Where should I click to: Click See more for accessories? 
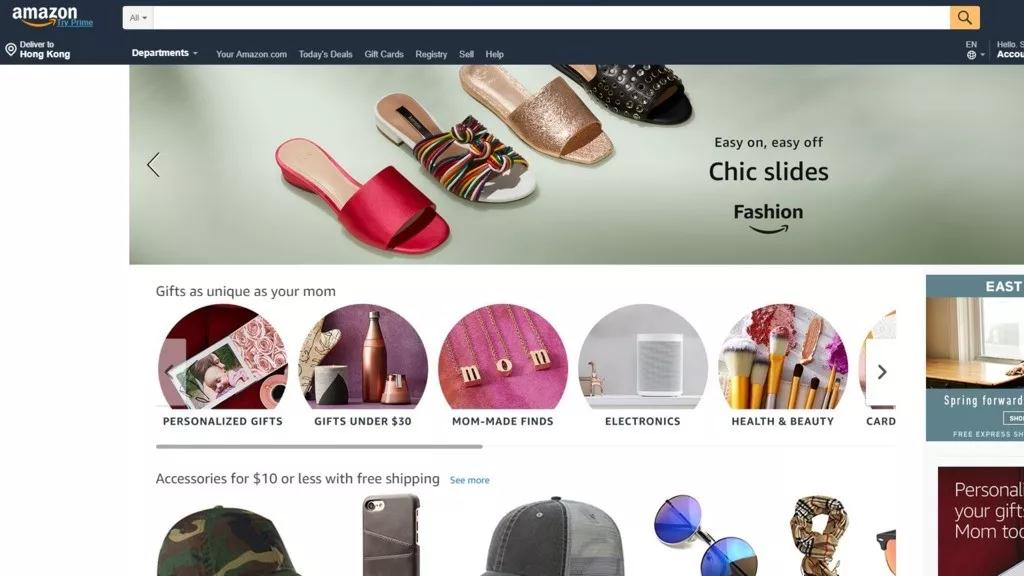(x=470, y=480)
